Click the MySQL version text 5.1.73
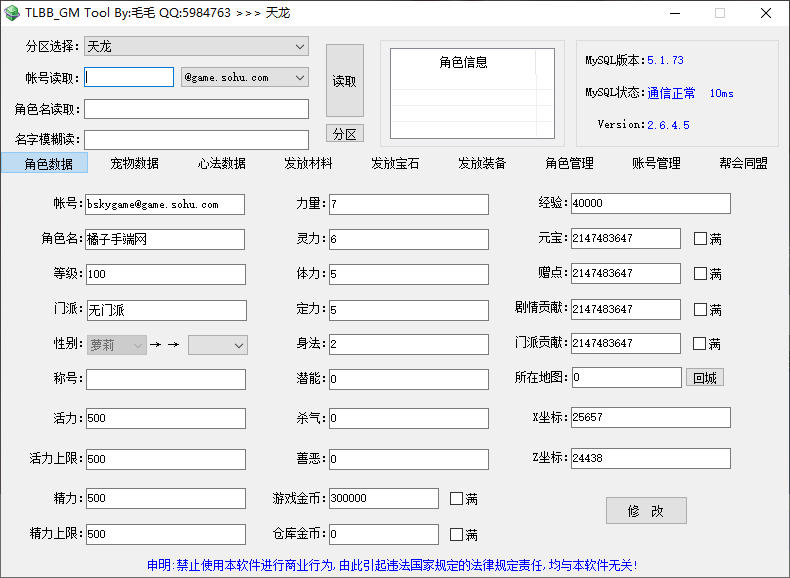 [665, 60]
